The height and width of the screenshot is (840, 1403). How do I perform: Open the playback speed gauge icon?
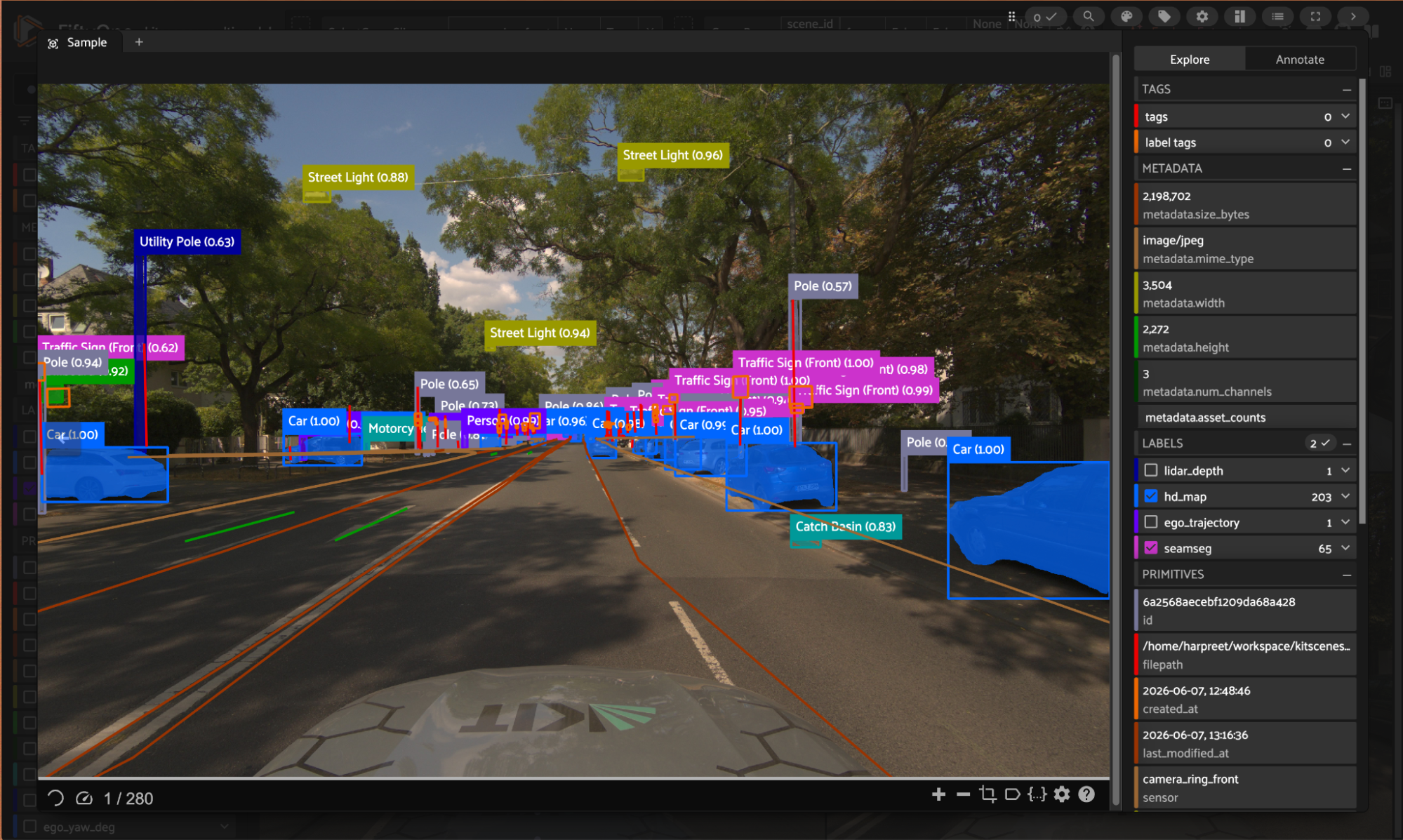[84, 798]
